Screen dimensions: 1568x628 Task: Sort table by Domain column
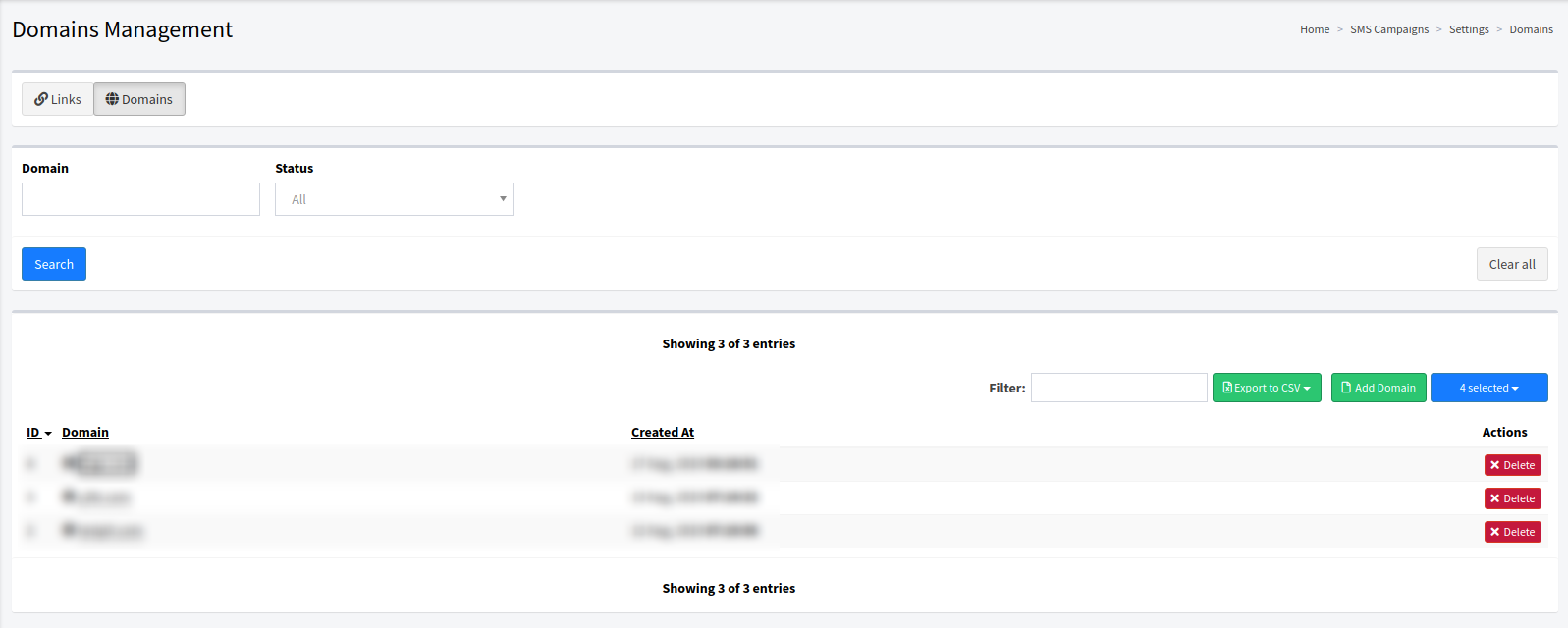(x=85, y=433)
